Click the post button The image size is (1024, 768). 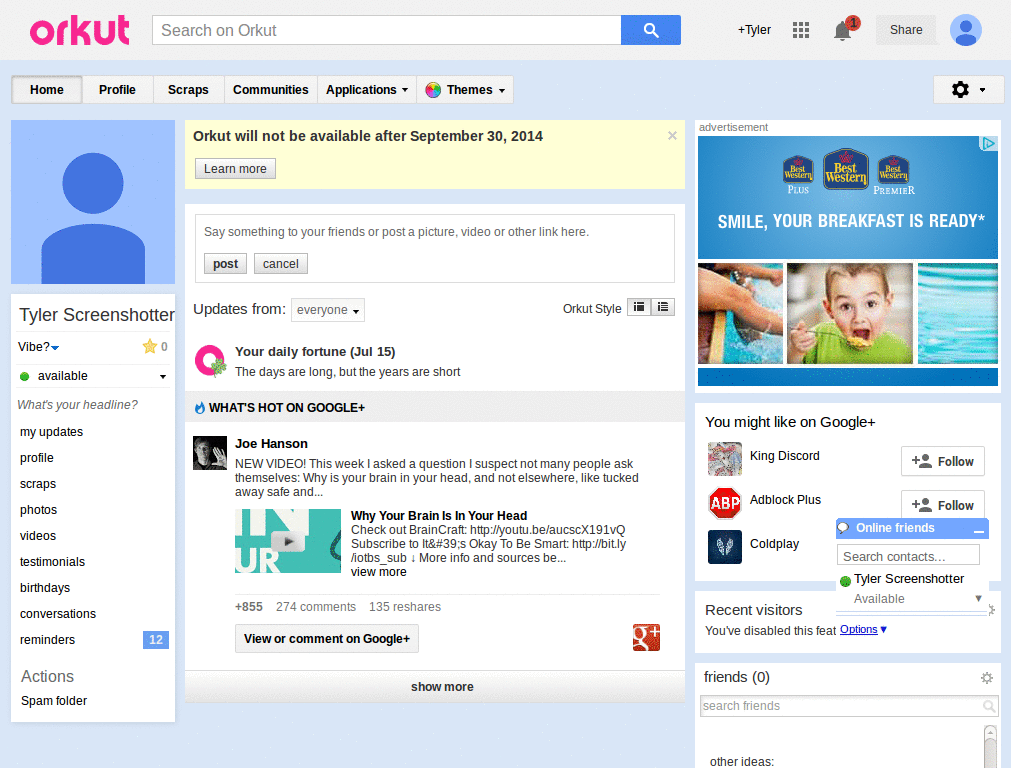(x=225, y=264)
